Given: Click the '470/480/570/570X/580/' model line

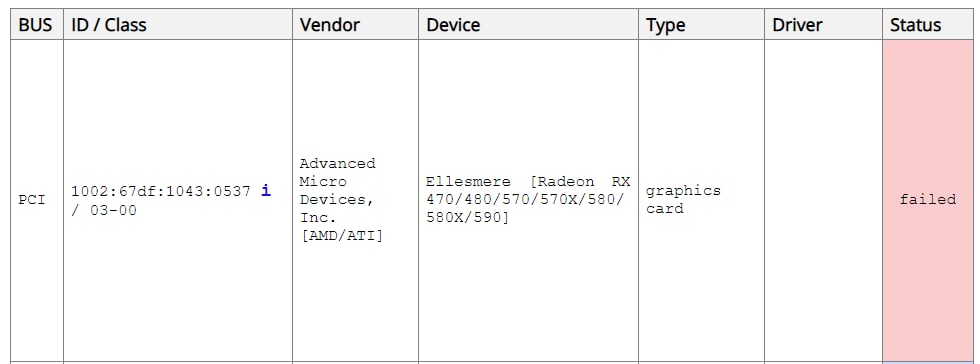Looking at the screenshot, I should pos(525,200).
